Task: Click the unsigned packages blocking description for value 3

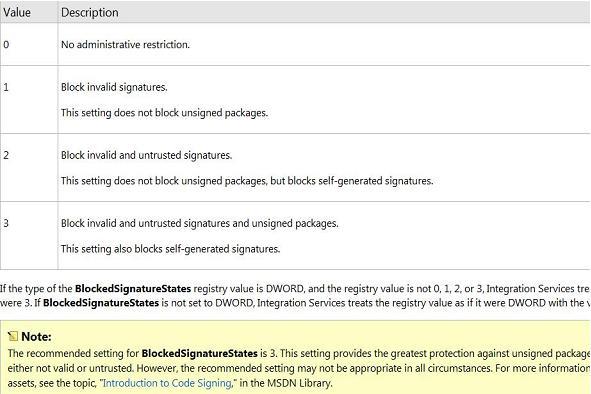Action: point(199,223)
